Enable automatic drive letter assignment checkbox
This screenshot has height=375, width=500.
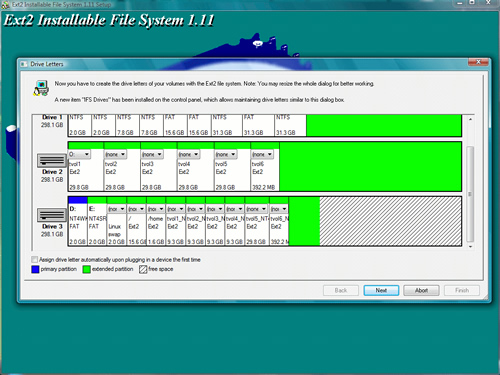click(34, 259)
